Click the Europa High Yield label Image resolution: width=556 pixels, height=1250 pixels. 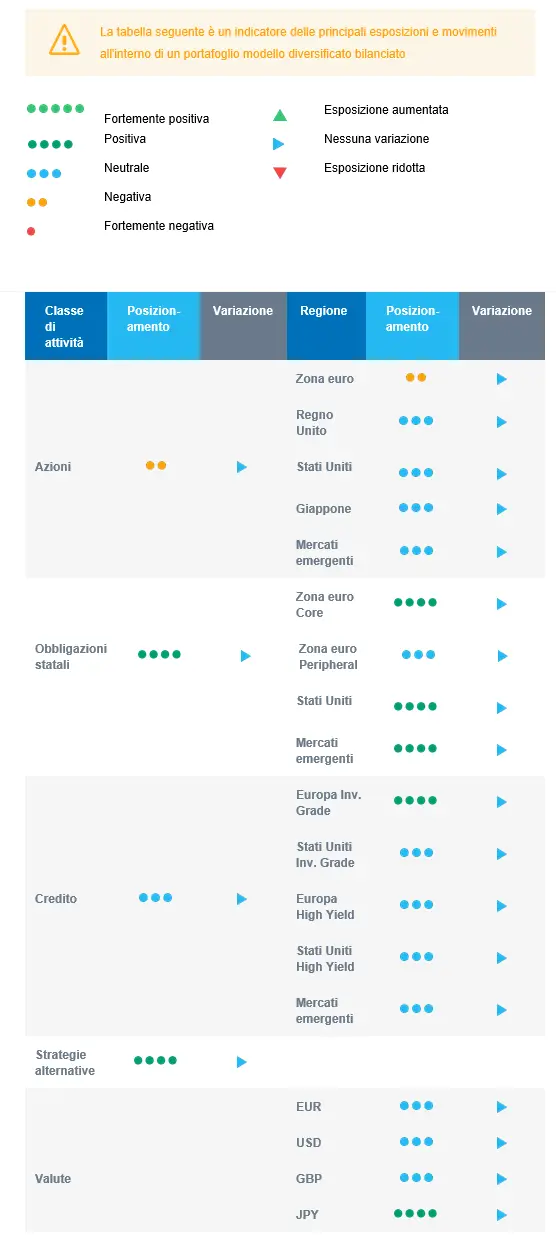click(x=325, y=907)
